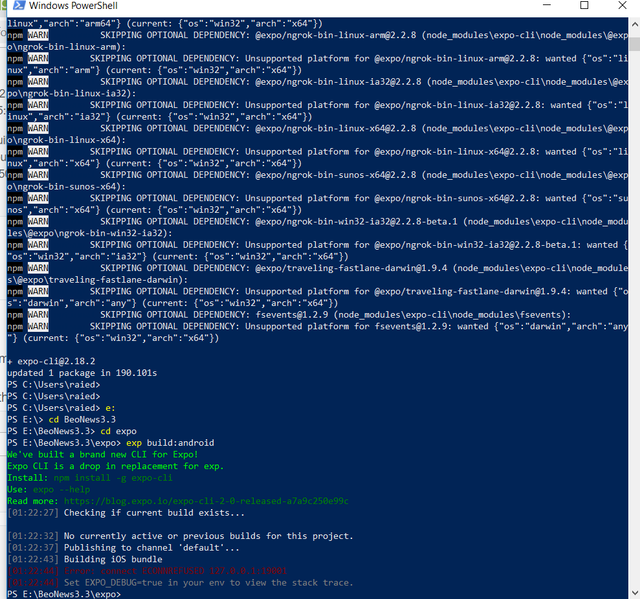Viewport: 640px width, 599px height.
Task: Close the Windows PowerShell window
Action: point(622,5)
